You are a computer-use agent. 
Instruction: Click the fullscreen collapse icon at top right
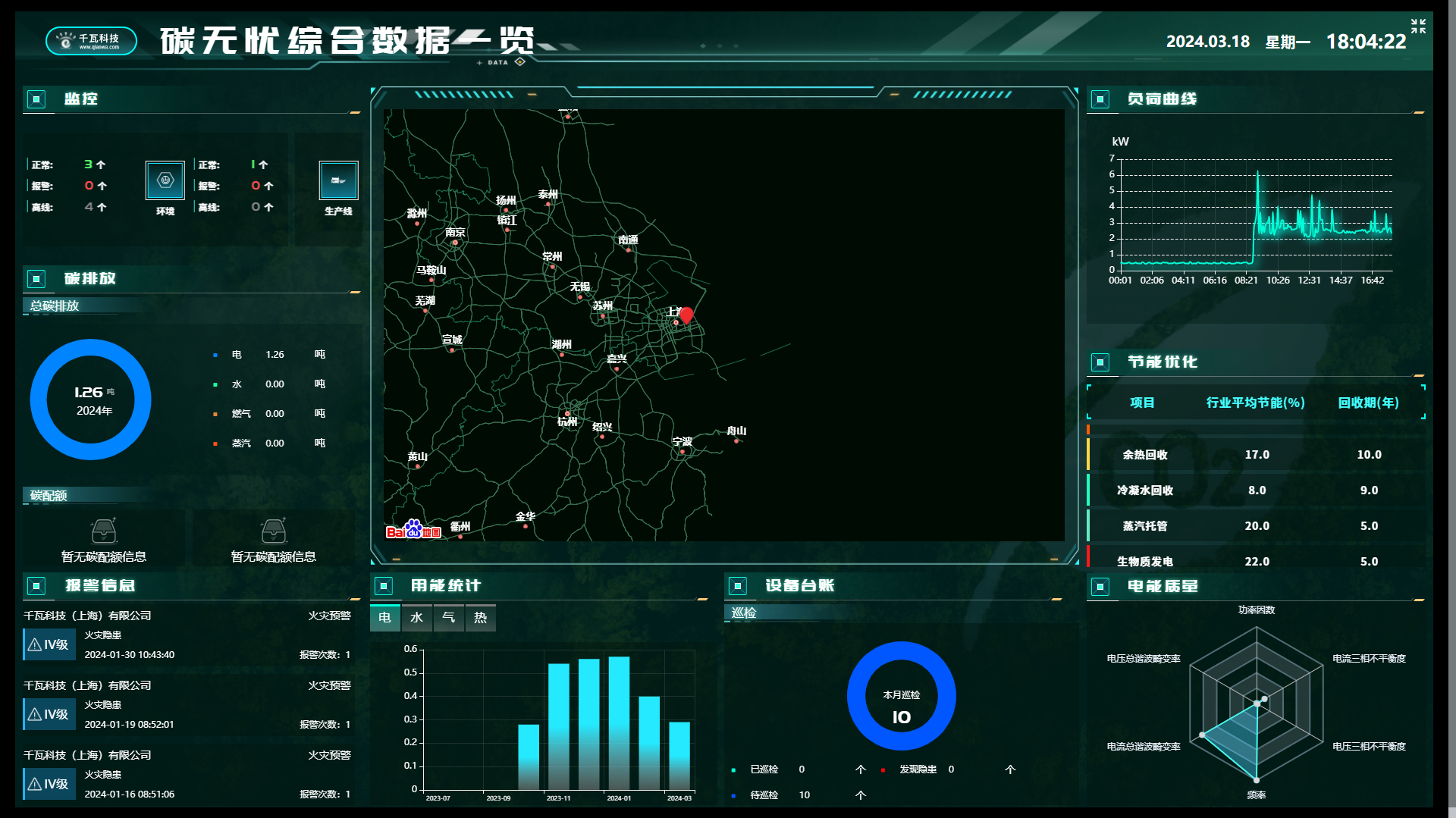1418,27
